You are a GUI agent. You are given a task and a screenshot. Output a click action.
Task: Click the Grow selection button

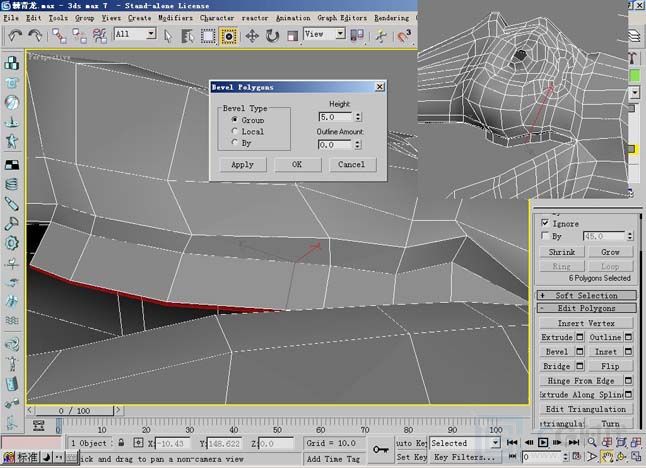(610, 252)
